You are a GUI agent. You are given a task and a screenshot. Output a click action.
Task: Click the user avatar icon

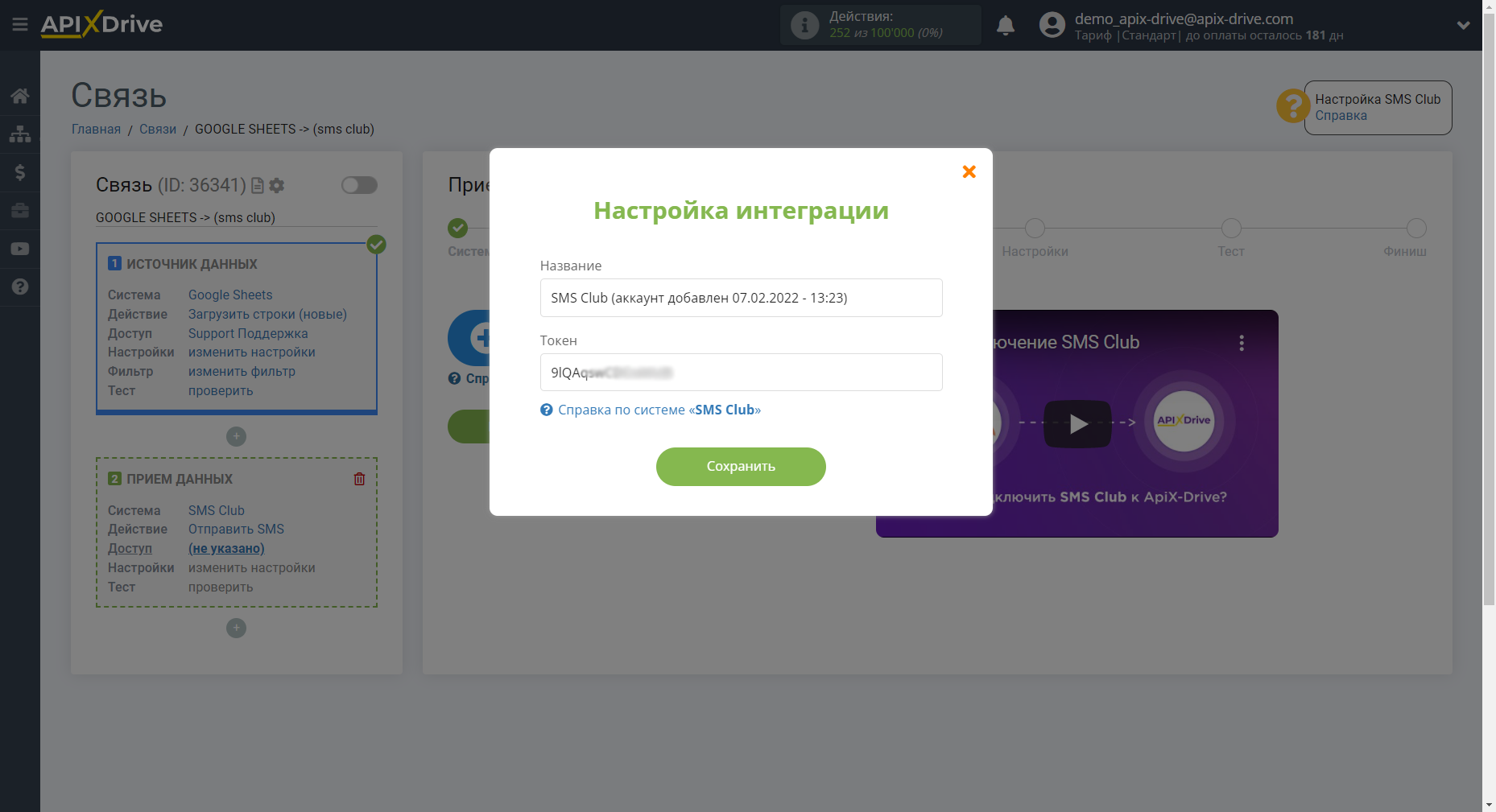pos(1052,25)
